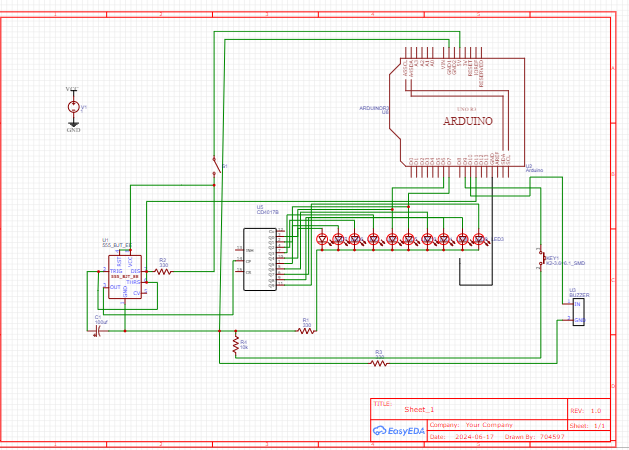This screenshot has width=629, height=450.
Task: Click the Sheet_1 title in title block
Action: coord(419,409)
